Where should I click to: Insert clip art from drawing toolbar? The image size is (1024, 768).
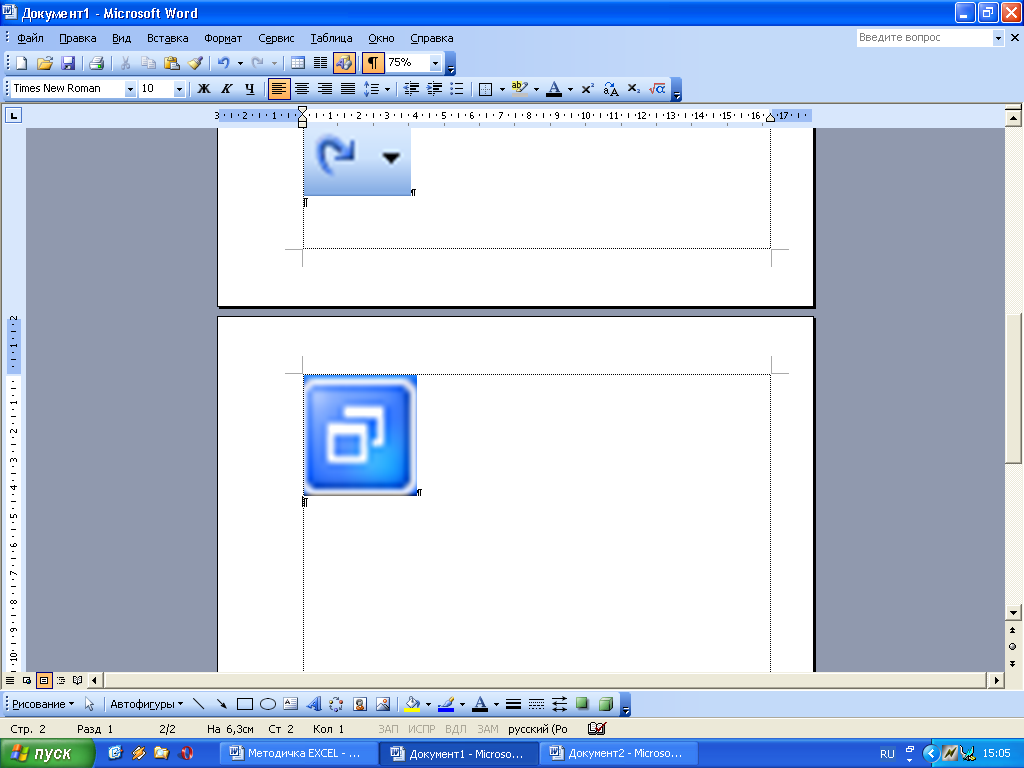pyautogui.click(x=360, y=704)
